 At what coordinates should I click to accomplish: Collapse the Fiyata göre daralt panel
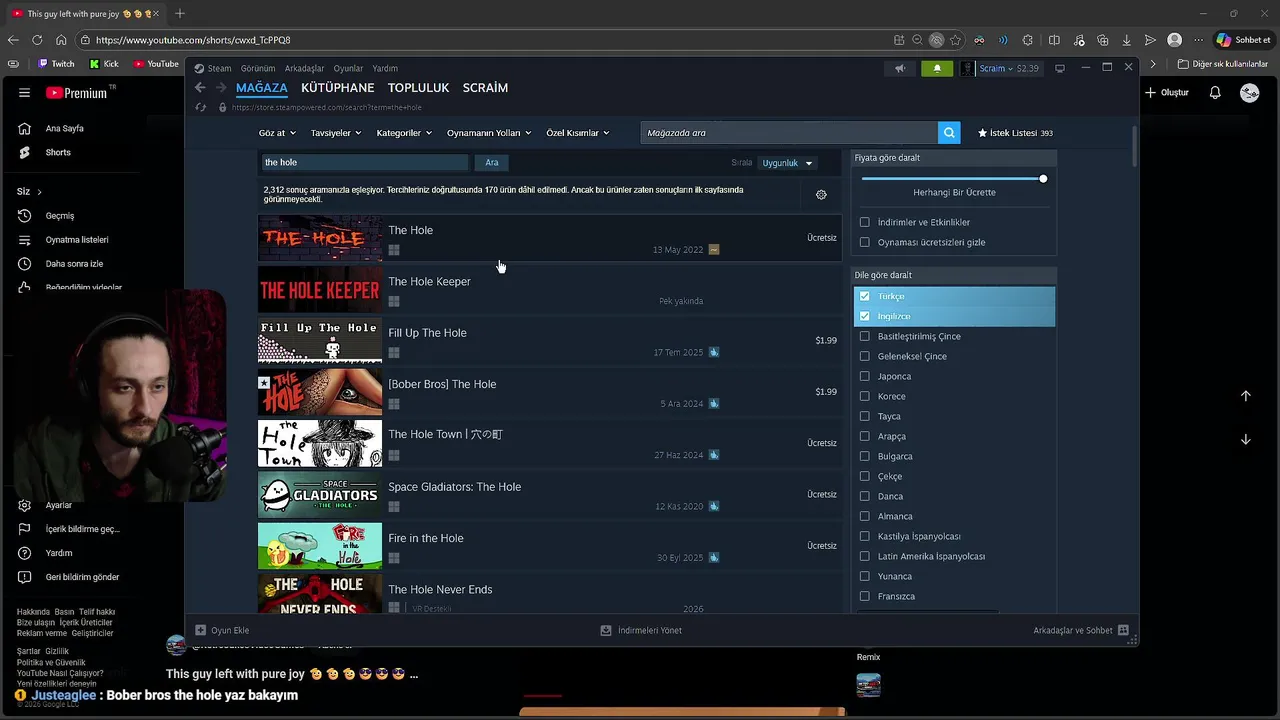955,158
